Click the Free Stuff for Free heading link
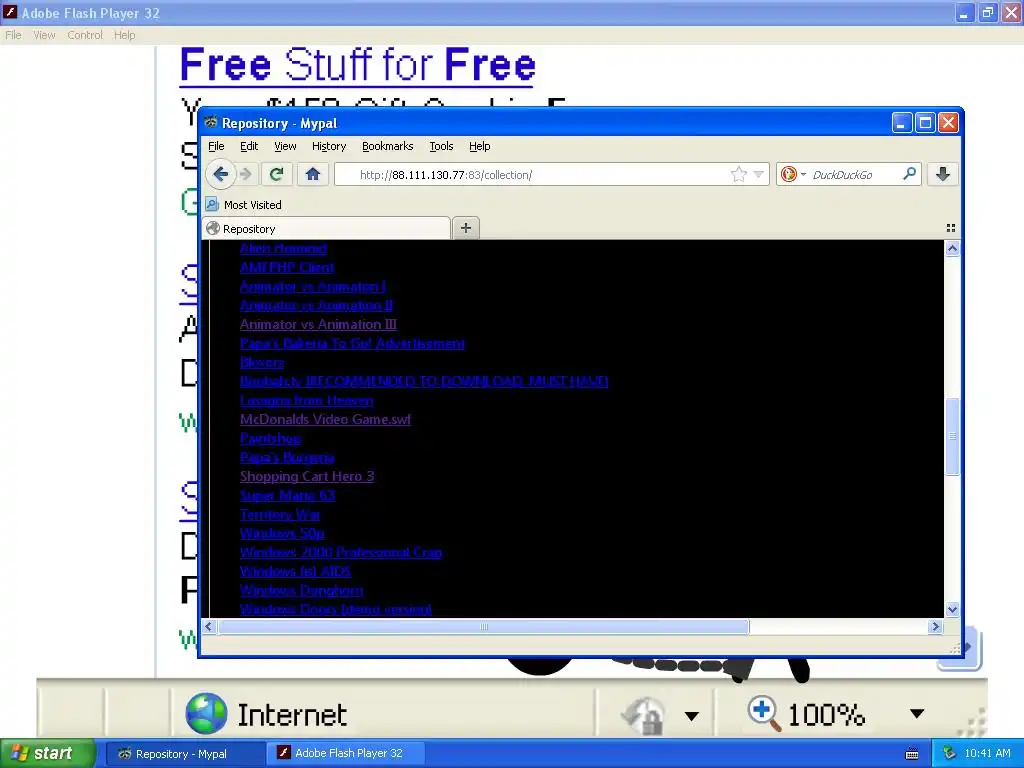Screen dimensions: 1024x768 357,65
